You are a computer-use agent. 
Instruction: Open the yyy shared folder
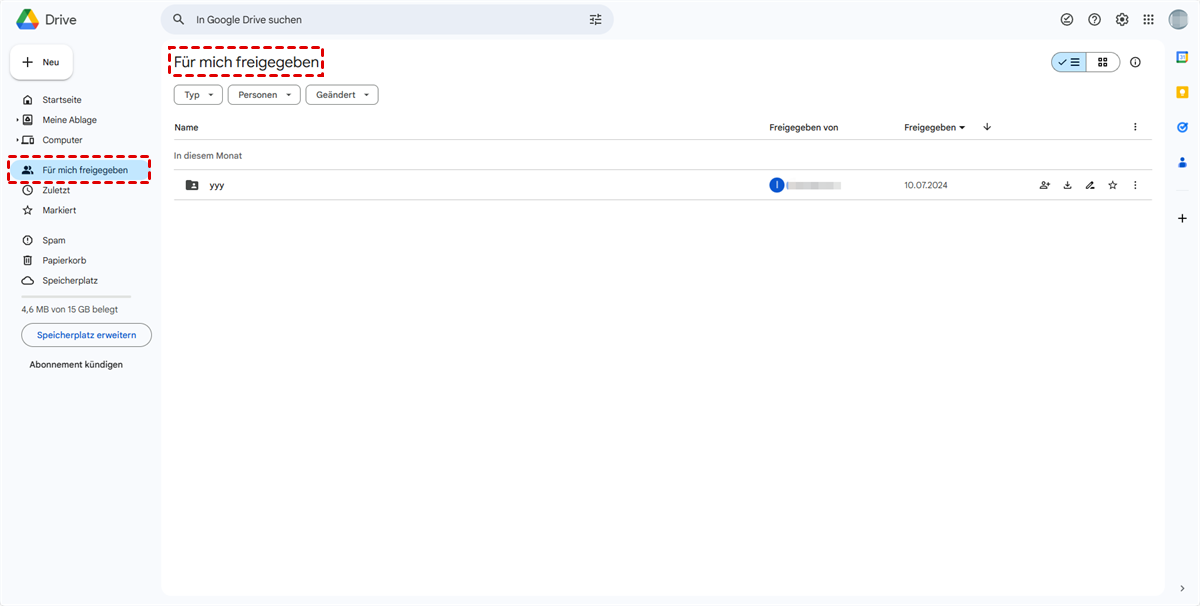(216, 185)
